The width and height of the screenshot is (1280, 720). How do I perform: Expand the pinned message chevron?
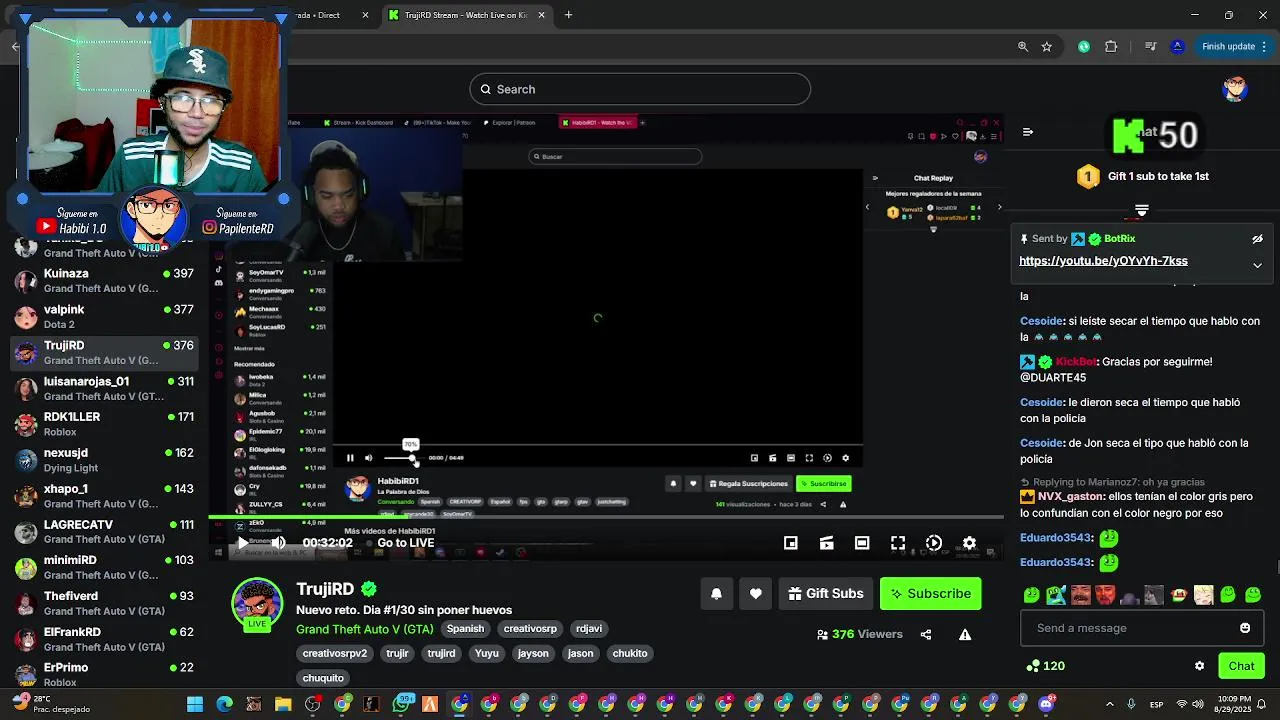1257,265
